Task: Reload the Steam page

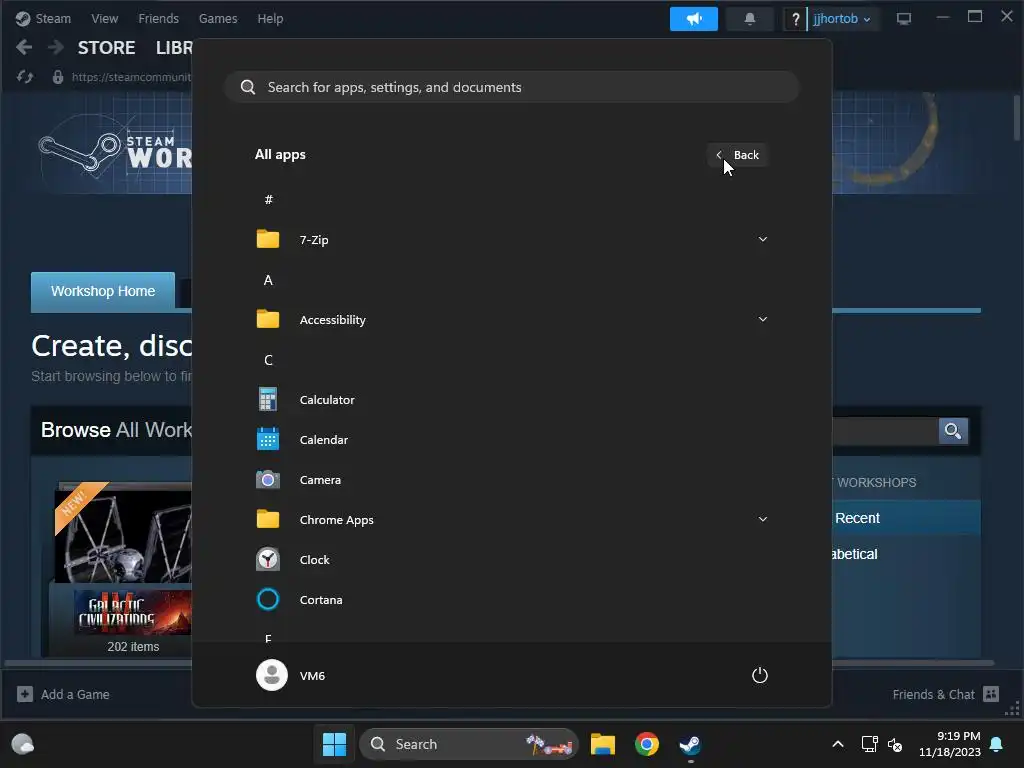Action: tap(25, 77)
